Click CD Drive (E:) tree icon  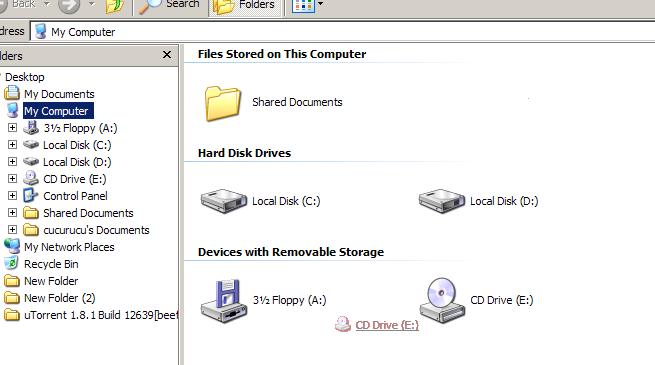coord(31,178)
